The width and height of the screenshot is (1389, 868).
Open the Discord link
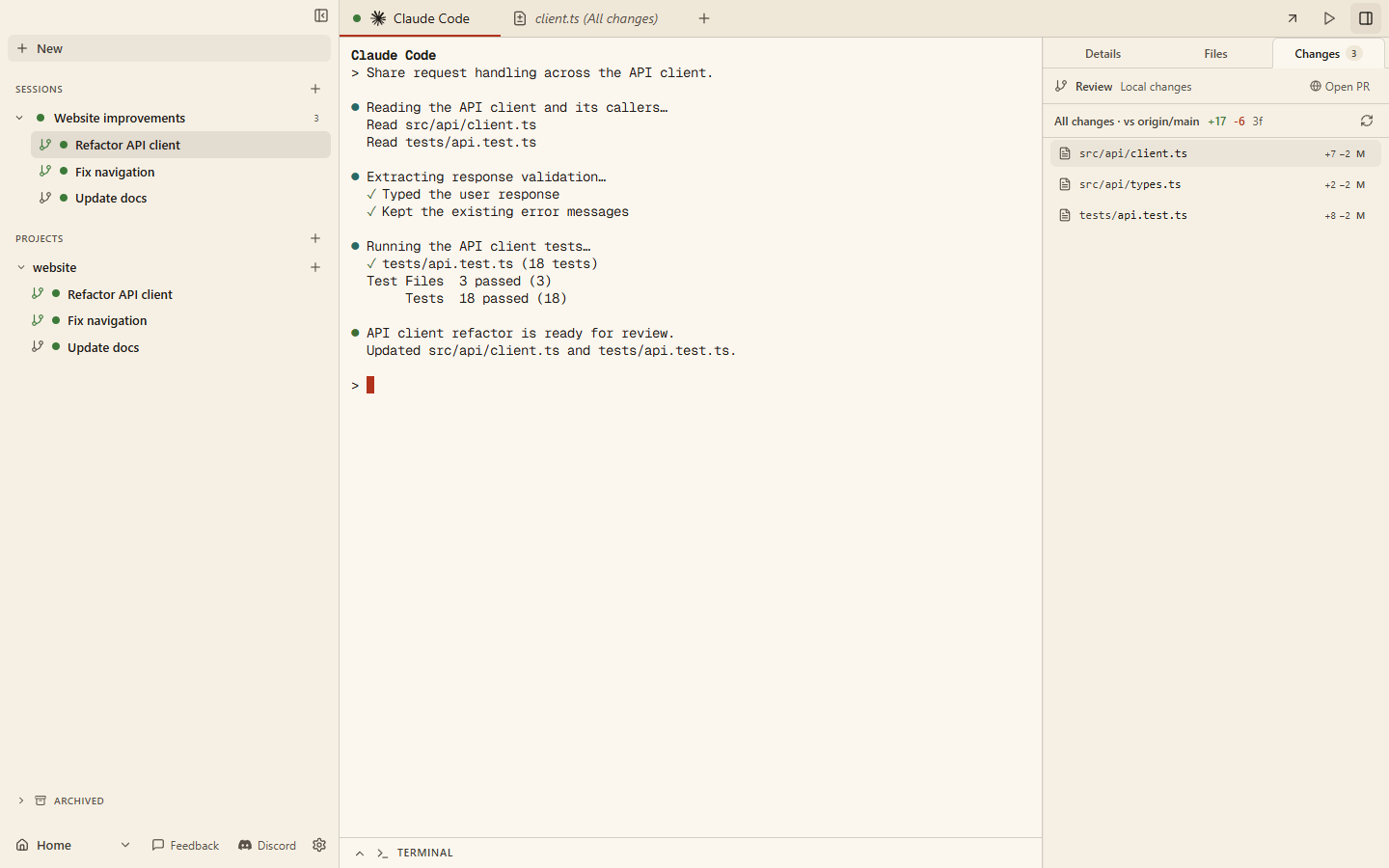[267, 845]
